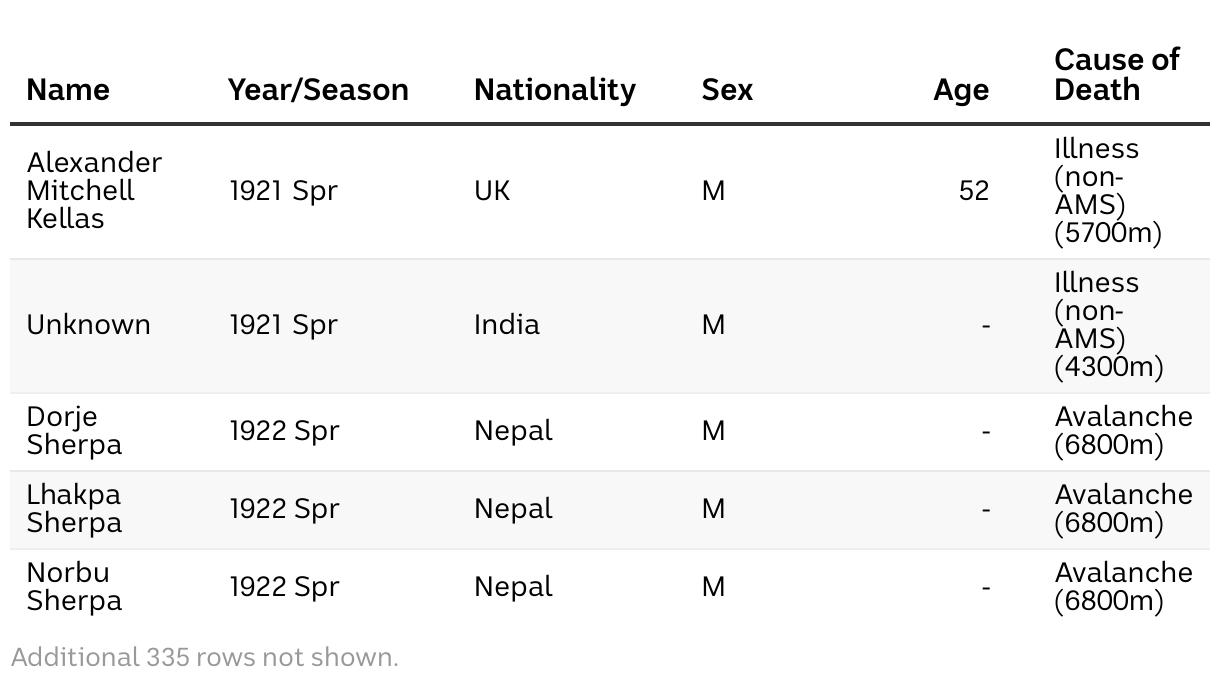This screenshot has height=682, width=1220.
Task: Select the Alexander Mitchell Kellas name cell
Action: (94, 190)
